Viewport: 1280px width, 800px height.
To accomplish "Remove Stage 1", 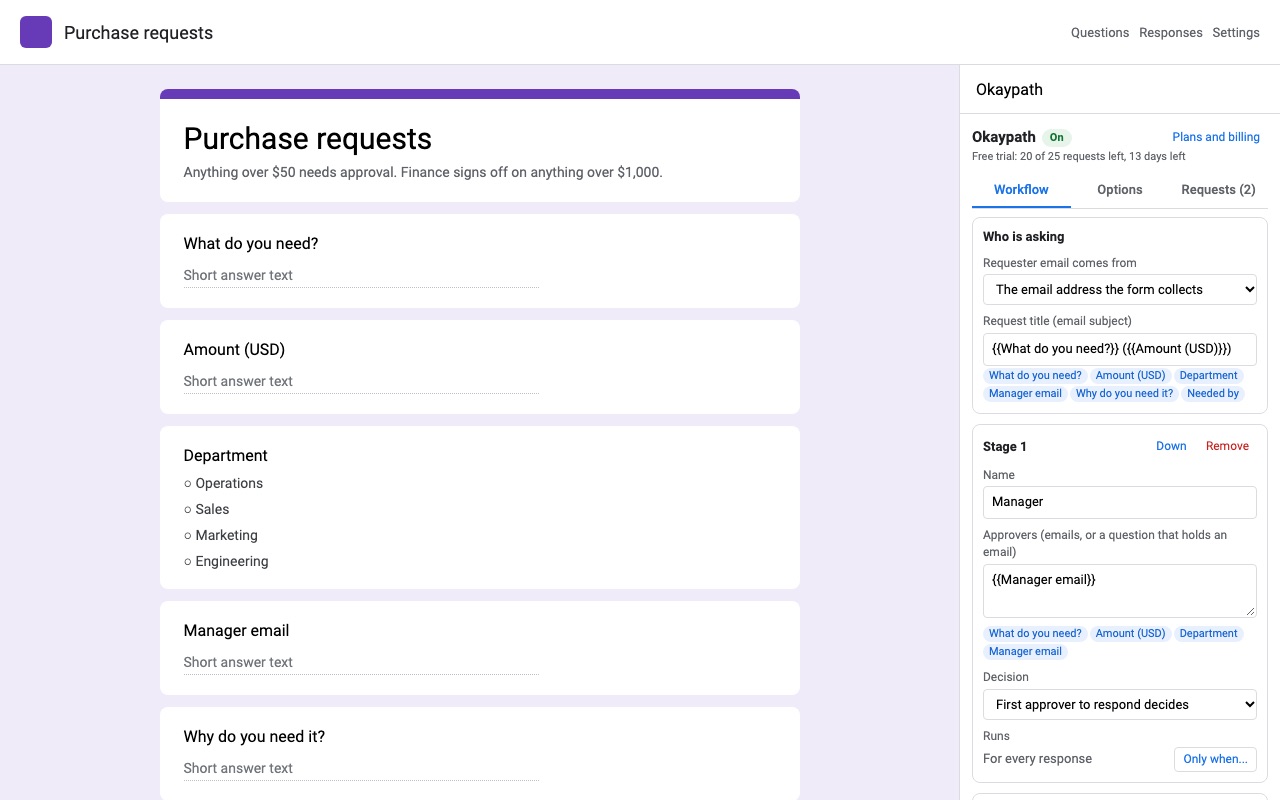I will tap(1227, 446).
